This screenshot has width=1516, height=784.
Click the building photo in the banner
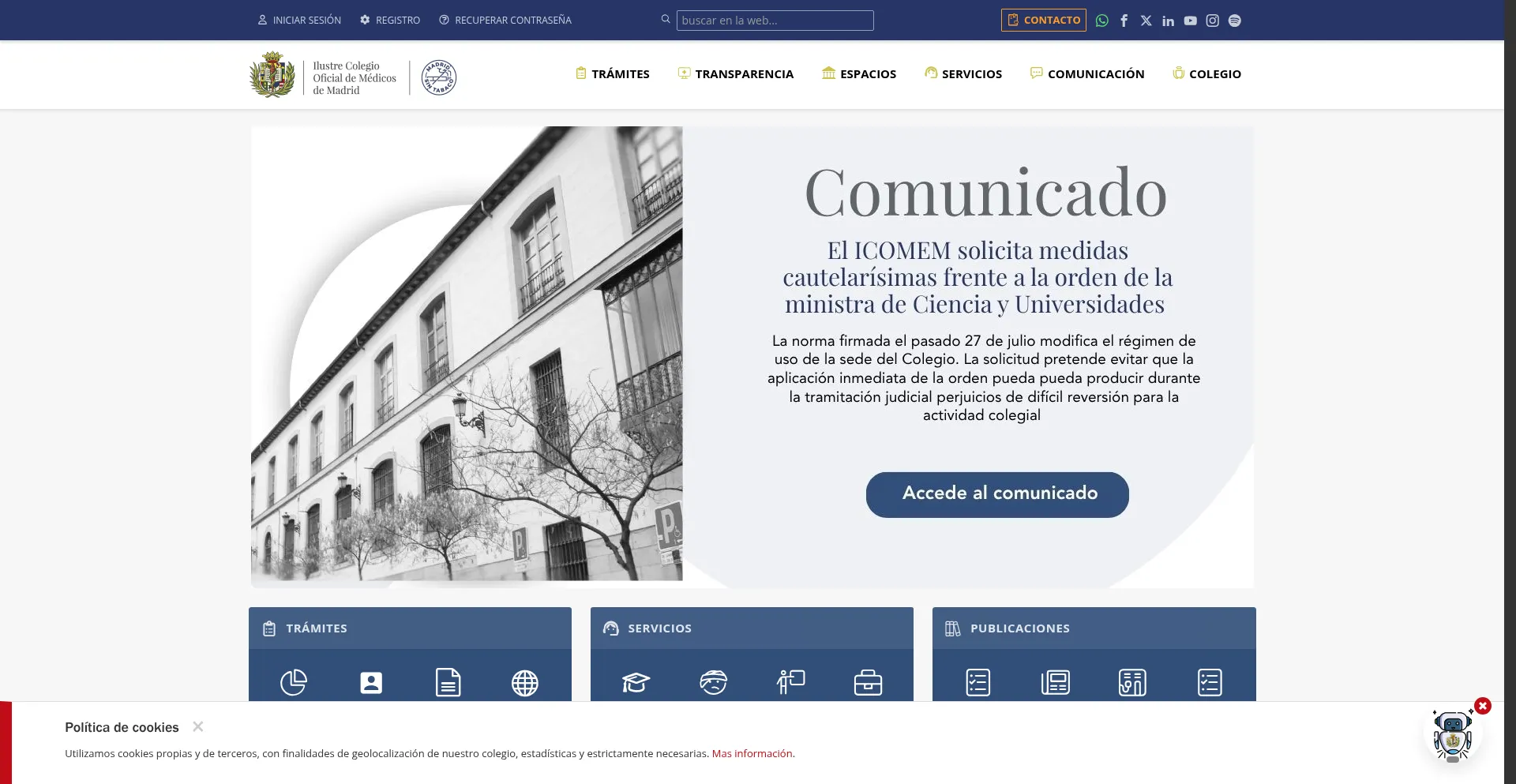(x=467, y=354)
